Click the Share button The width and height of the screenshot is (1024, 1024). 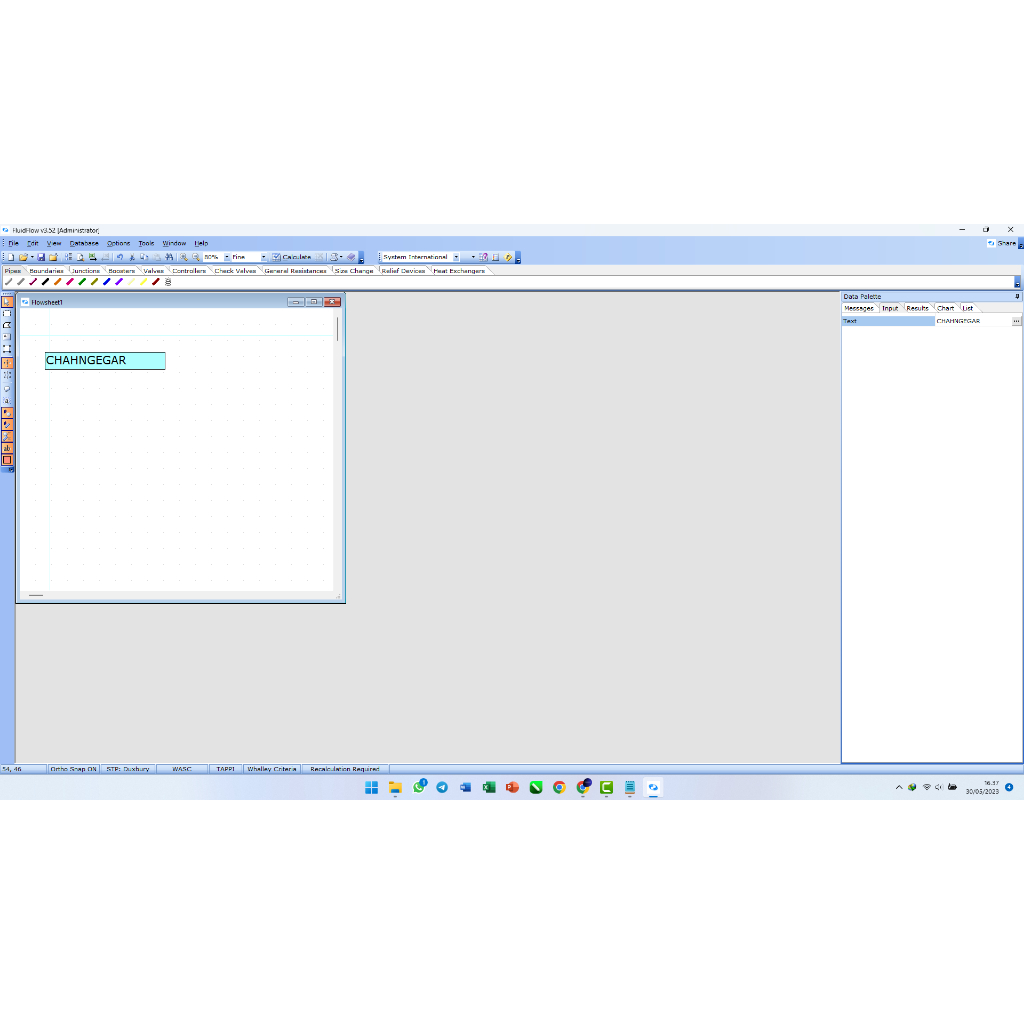coord(1001,243)
